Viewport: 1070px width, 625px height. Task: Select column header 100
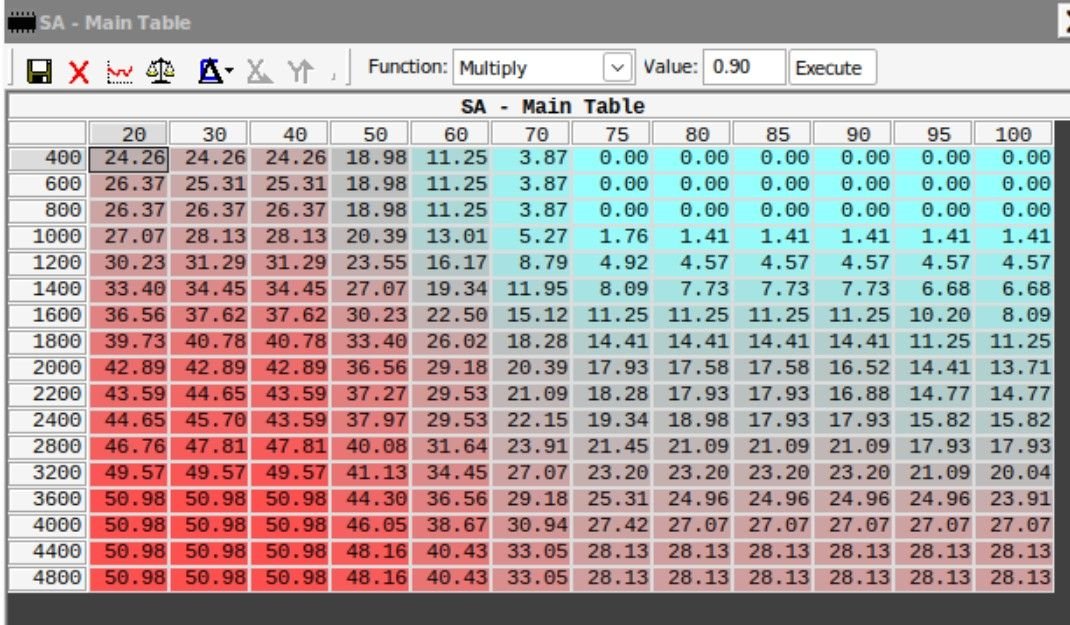click(x=1013, y=134)
